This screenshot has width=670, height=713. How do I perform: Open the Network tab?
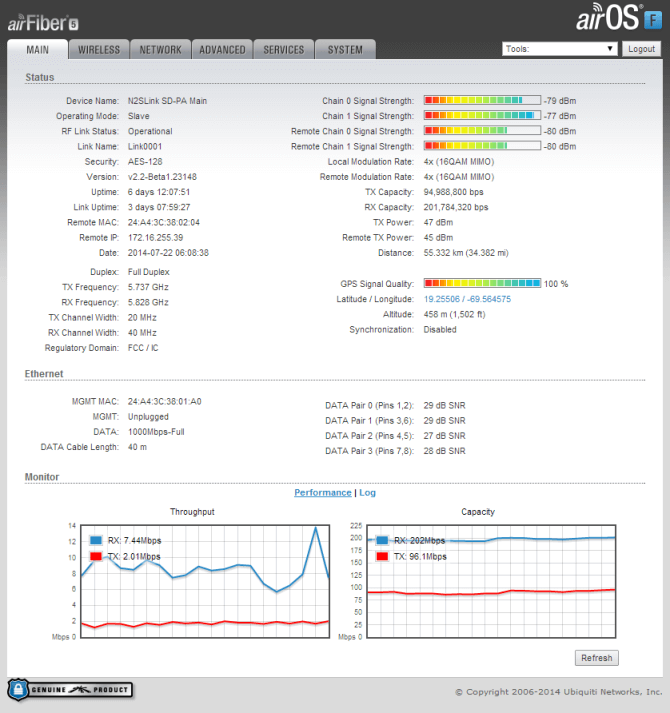coord(160,49)
